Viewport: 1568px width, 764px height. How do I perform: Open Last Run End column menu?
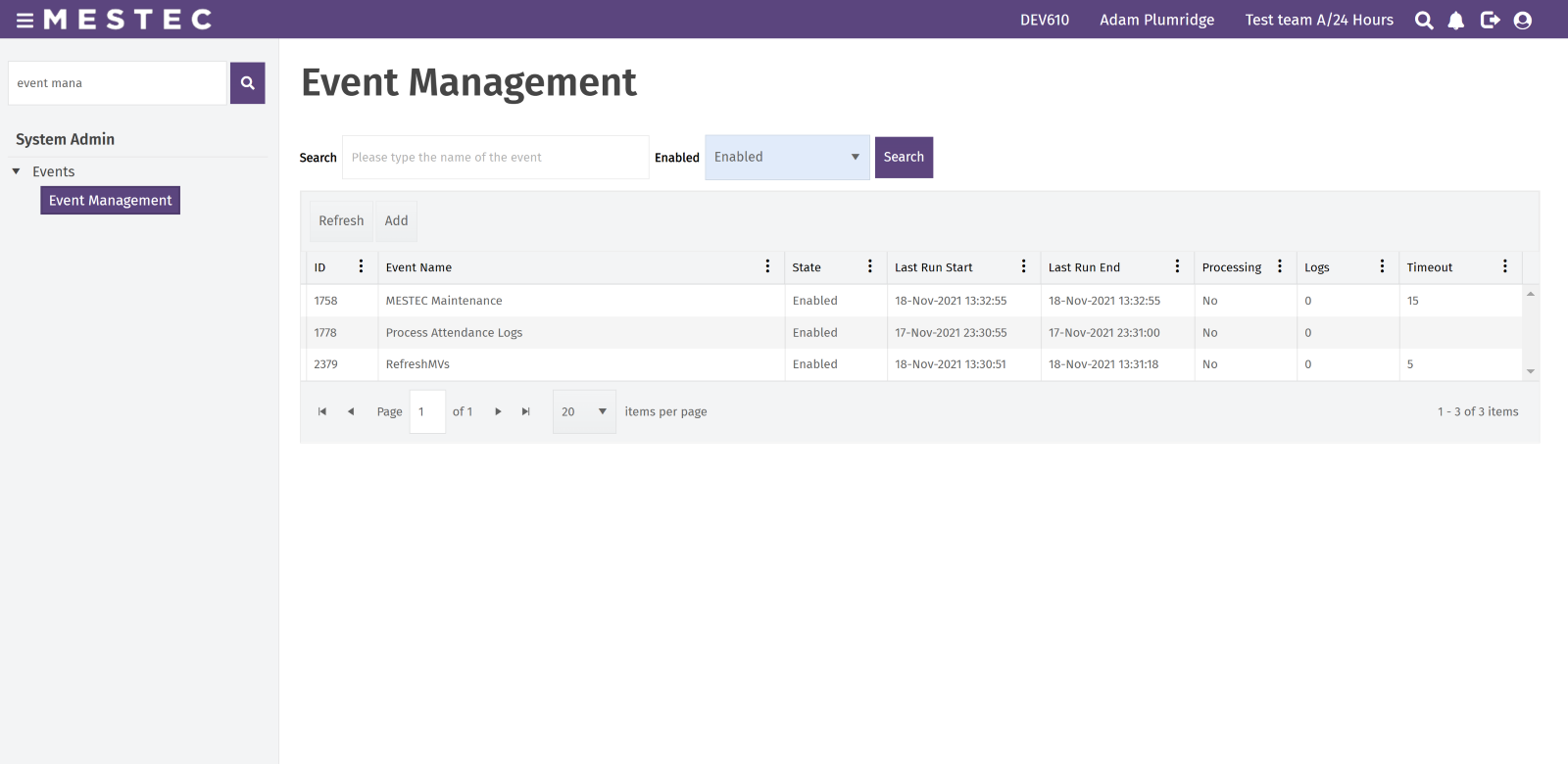pyautogui.click(x=1178, y=266)
